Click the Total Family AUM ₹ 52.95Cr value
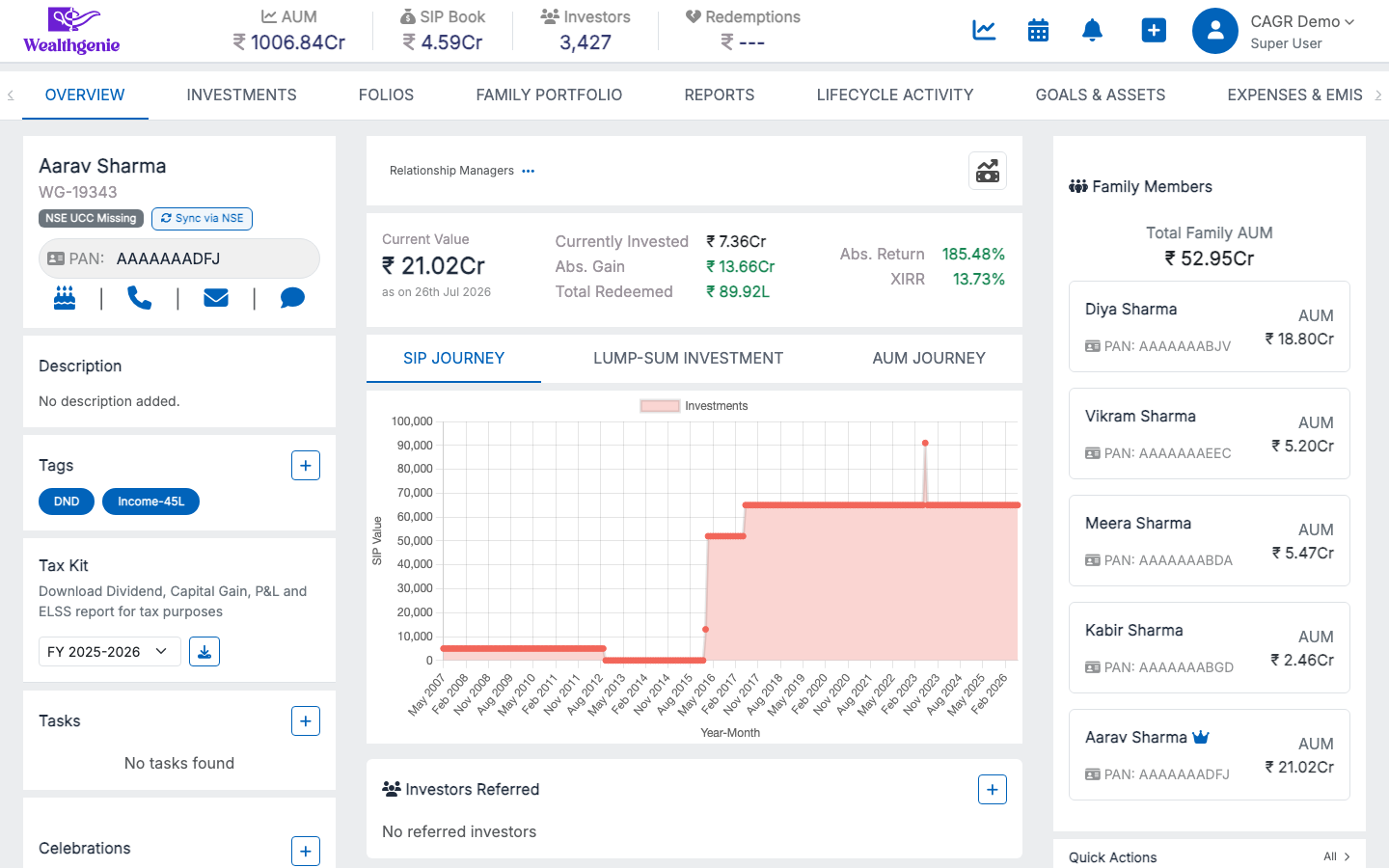 click(1210, 258)
